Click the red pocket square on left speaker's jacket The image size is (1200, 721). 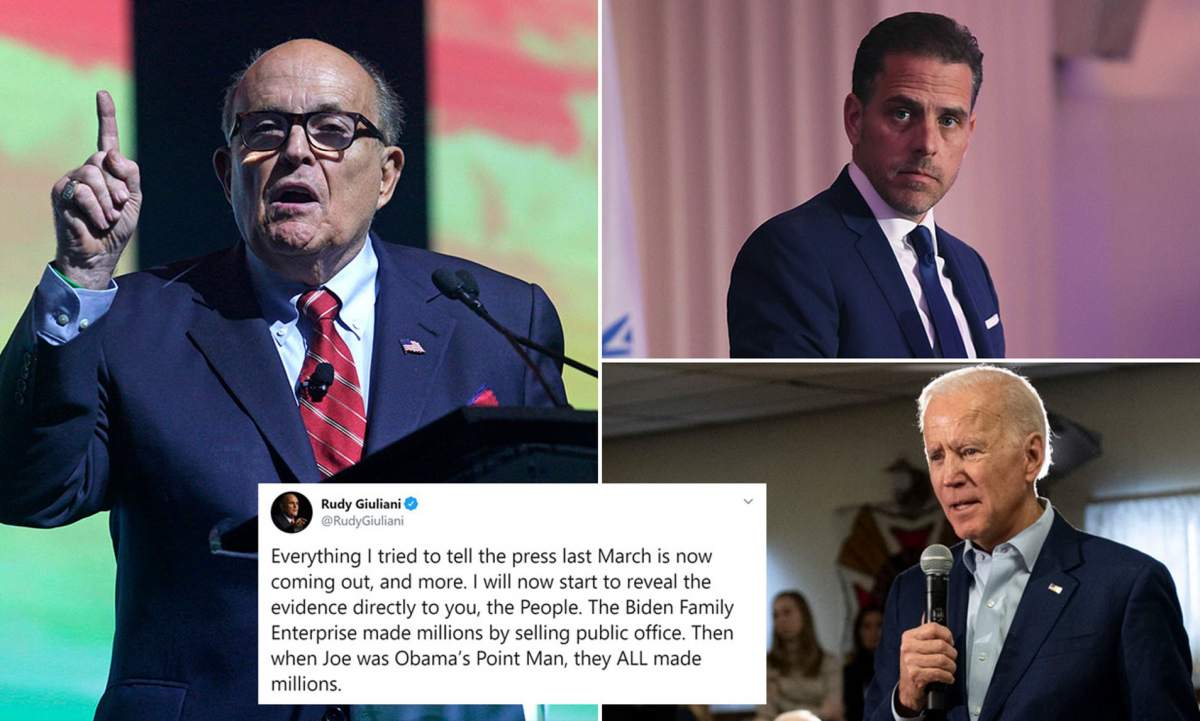pos(483,396)
